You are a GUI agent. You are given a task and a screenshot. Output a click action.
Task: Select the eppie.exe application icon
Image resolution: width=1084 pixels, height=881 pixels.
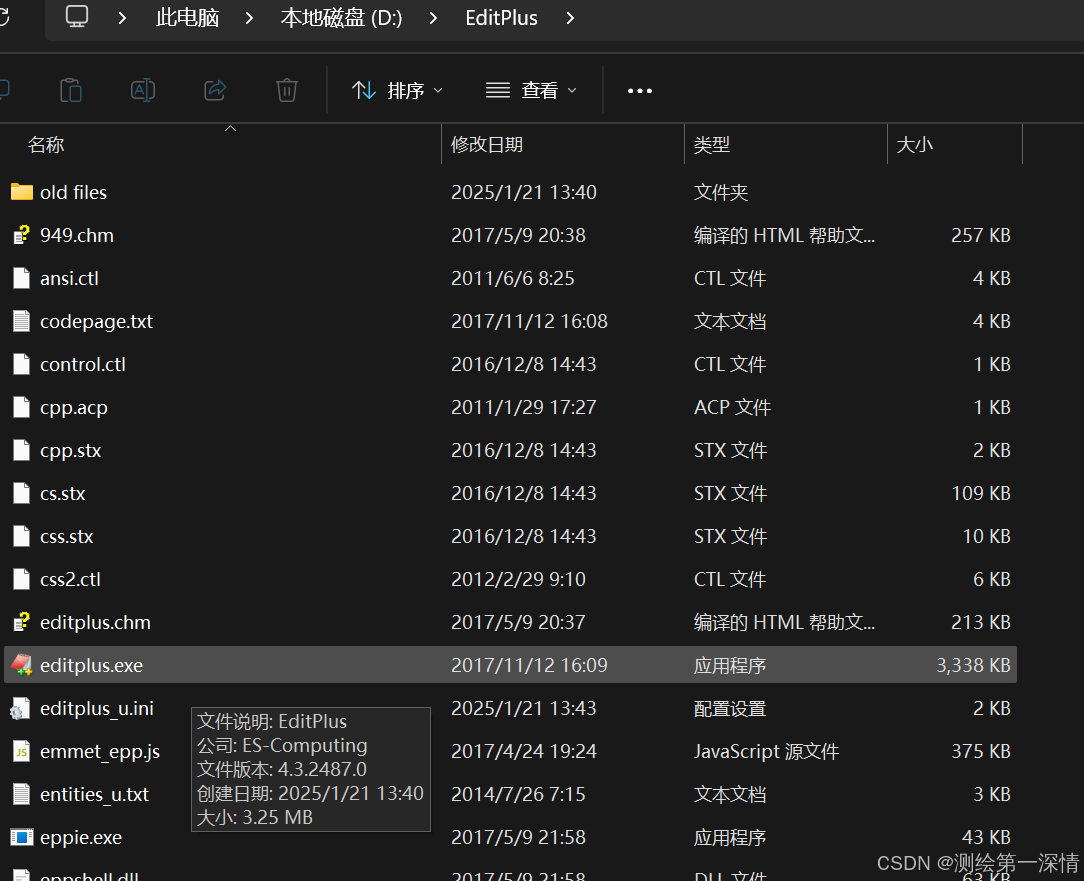pos(21,837)
